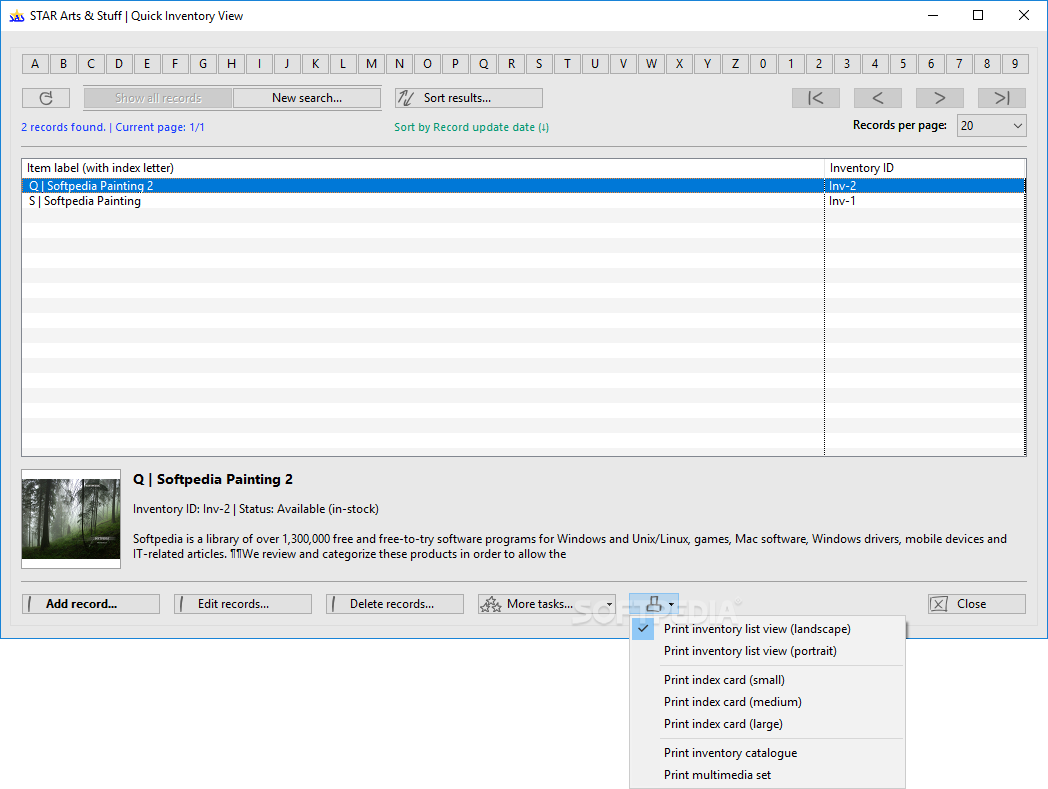Open Sort results dialog
This screenshot has height=789, width=1048.
pyautogui.click(x=469, y=98)
